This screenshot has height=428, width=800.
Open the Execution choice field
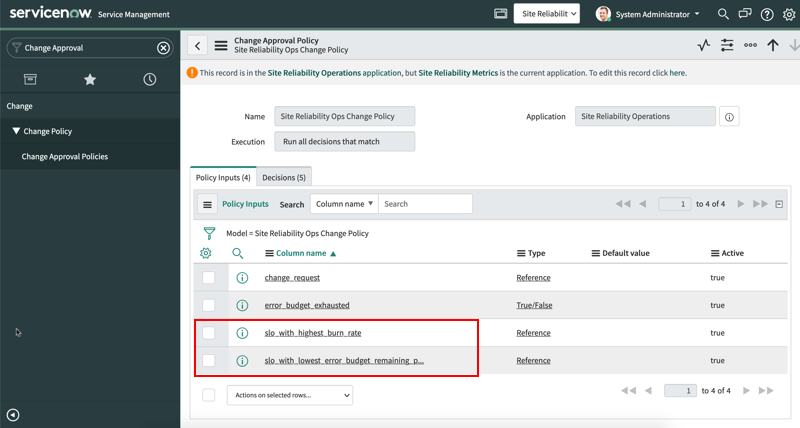pyautogui.click(x=344, y=142)
